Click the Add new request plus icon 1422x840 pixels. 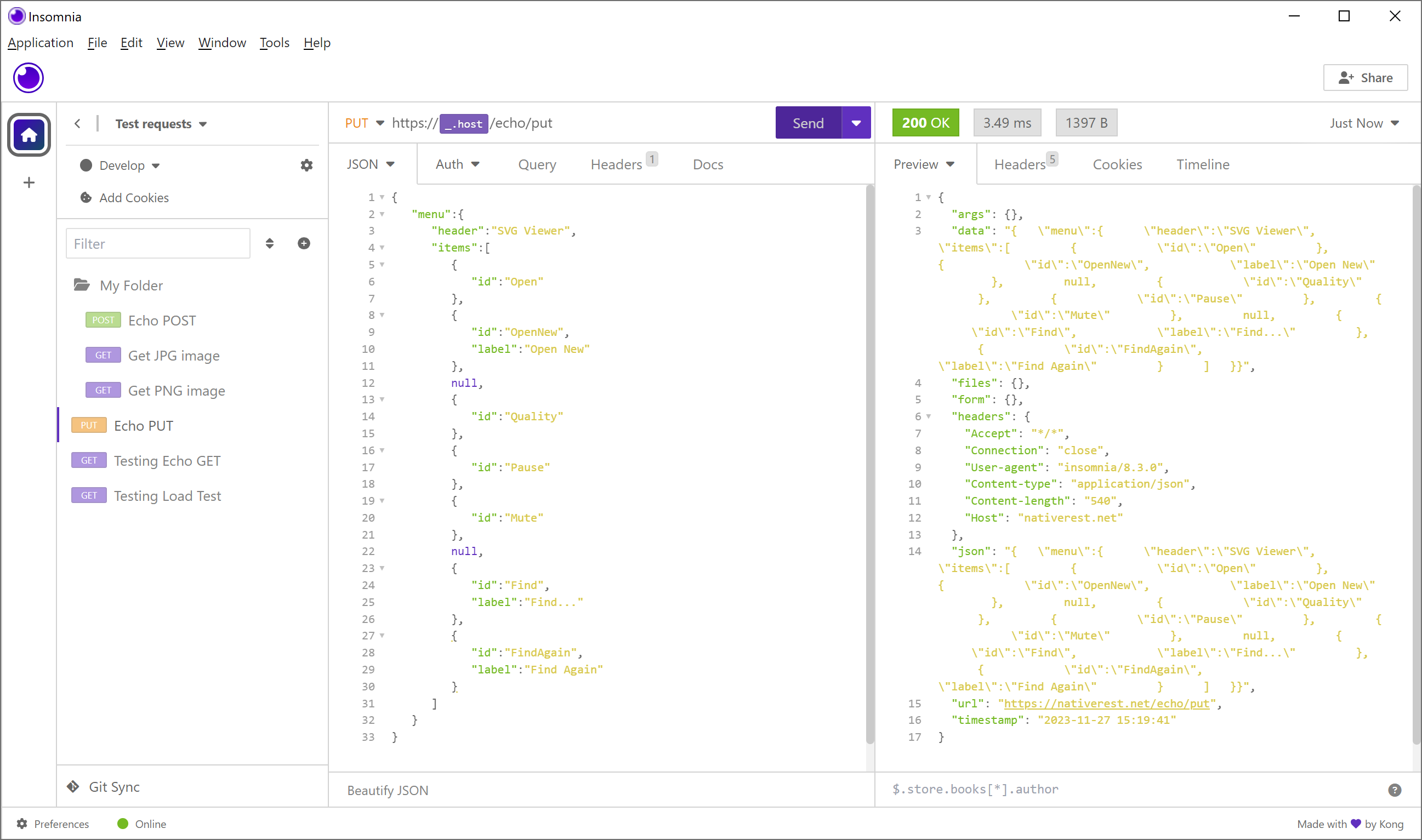click(304, 243)
